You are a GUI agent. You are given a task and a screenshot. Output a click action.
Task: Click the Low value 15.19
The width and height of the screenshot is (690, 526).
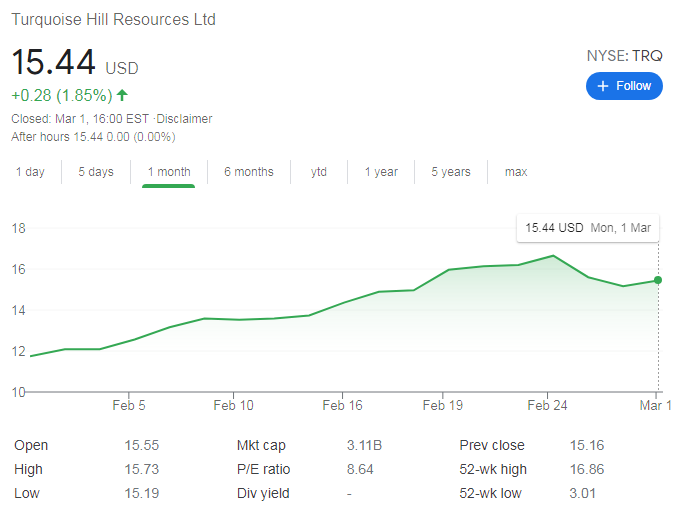click(142, 493)
